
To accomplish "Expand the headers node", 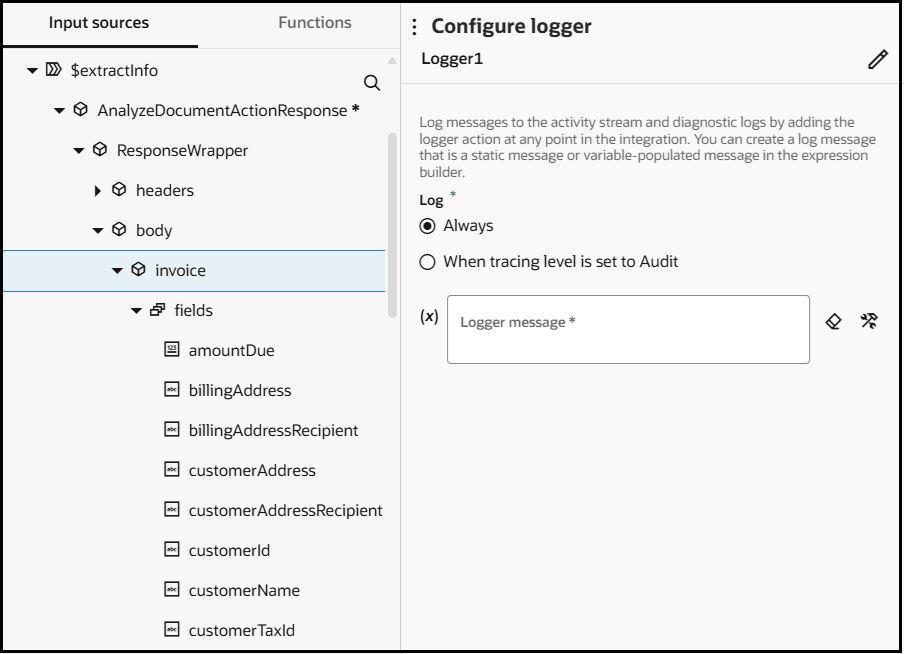I will point(97,190).
